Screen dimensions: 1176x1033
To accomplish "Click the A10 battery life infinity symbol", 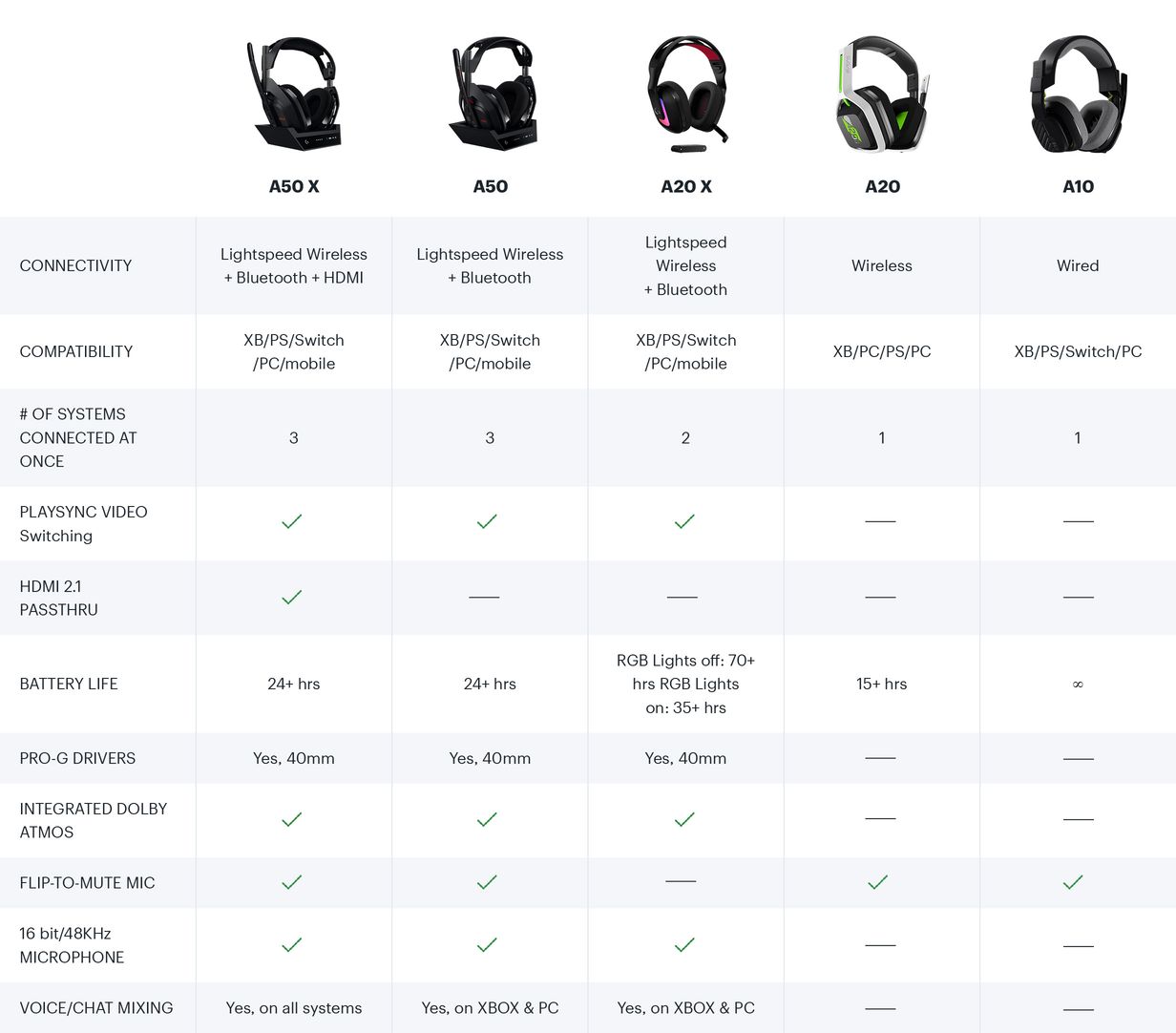I will point(1078,685).
